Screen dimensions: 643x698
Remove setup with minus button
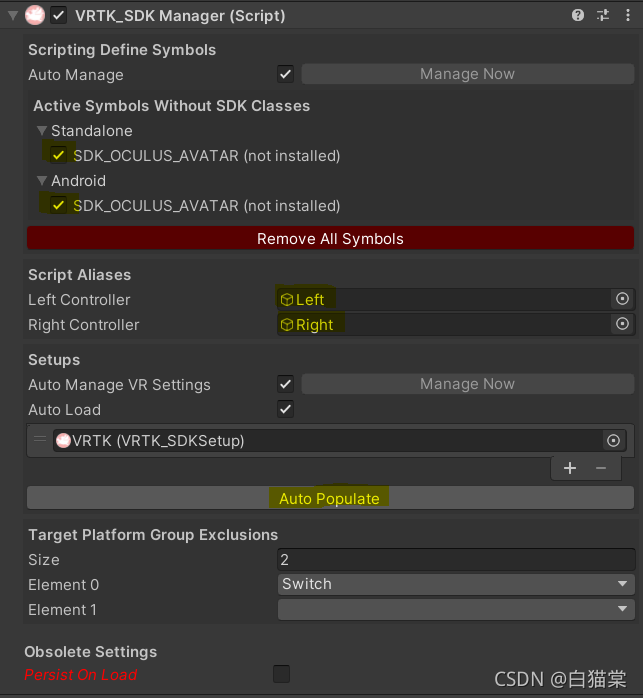point(601,468)
